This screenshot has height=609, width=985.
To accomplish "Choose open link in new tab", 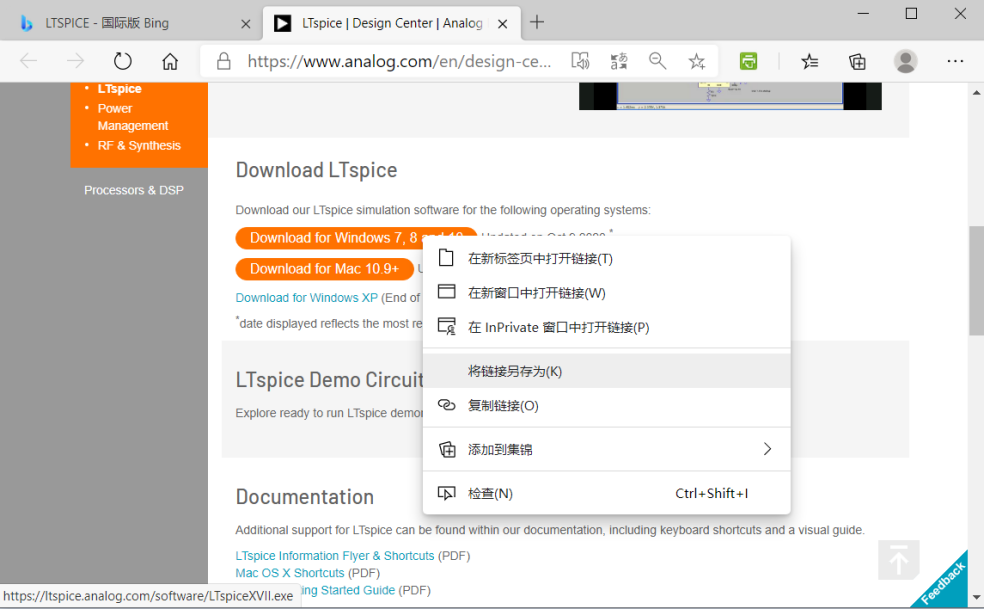I will coord(606,258).
